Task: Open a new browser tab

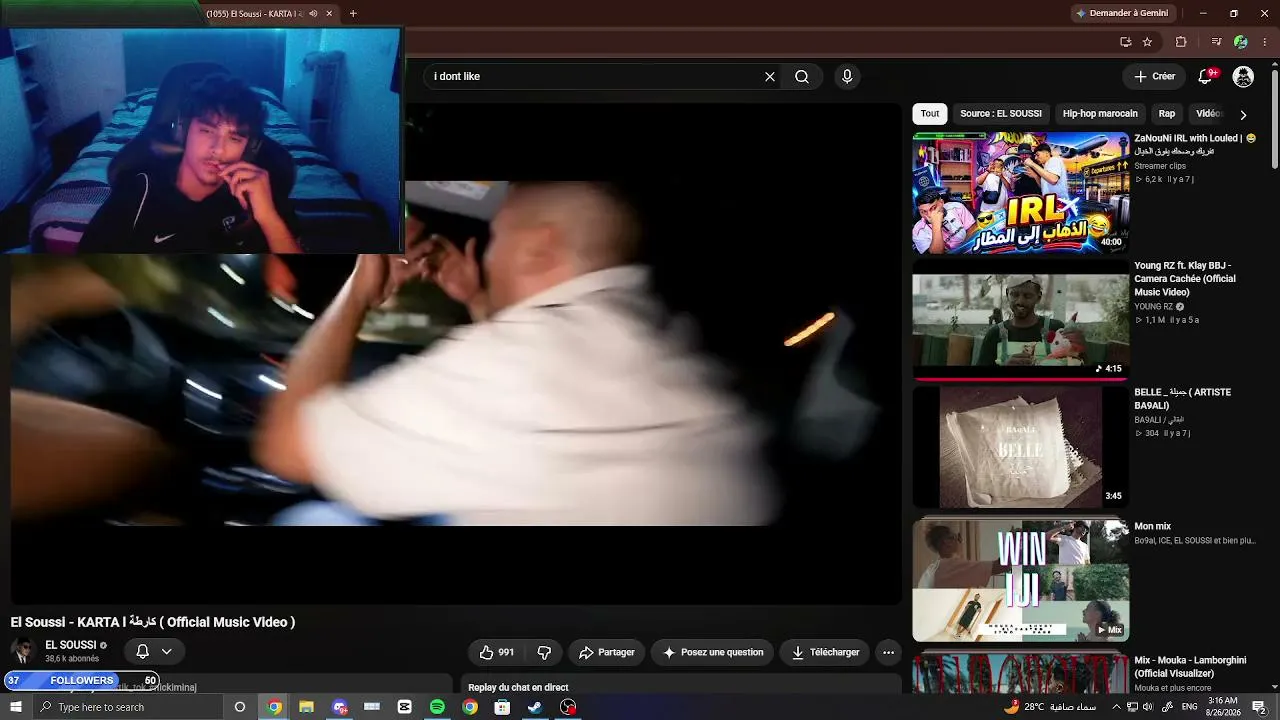Action: pyautogui.click(x=353, y=14)
